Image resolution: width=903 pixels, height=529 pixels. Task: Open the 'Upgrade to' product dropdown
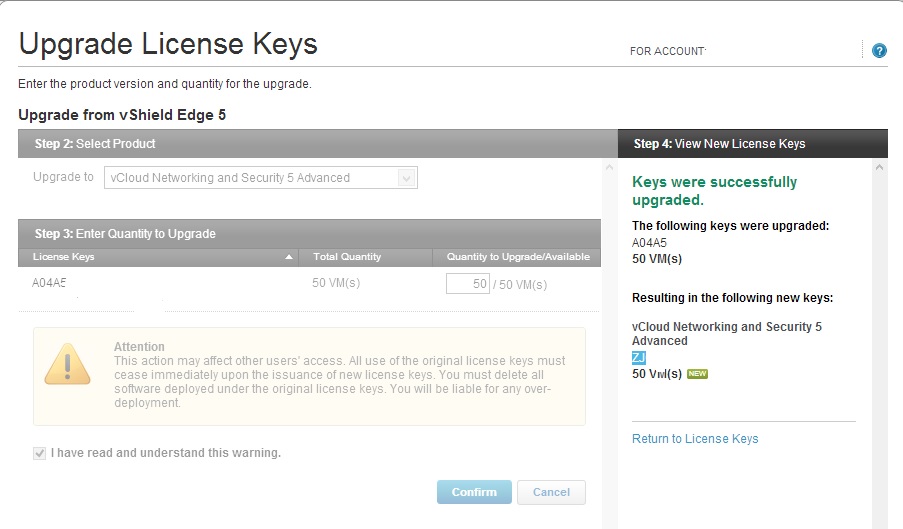click(x=260, y=178)
